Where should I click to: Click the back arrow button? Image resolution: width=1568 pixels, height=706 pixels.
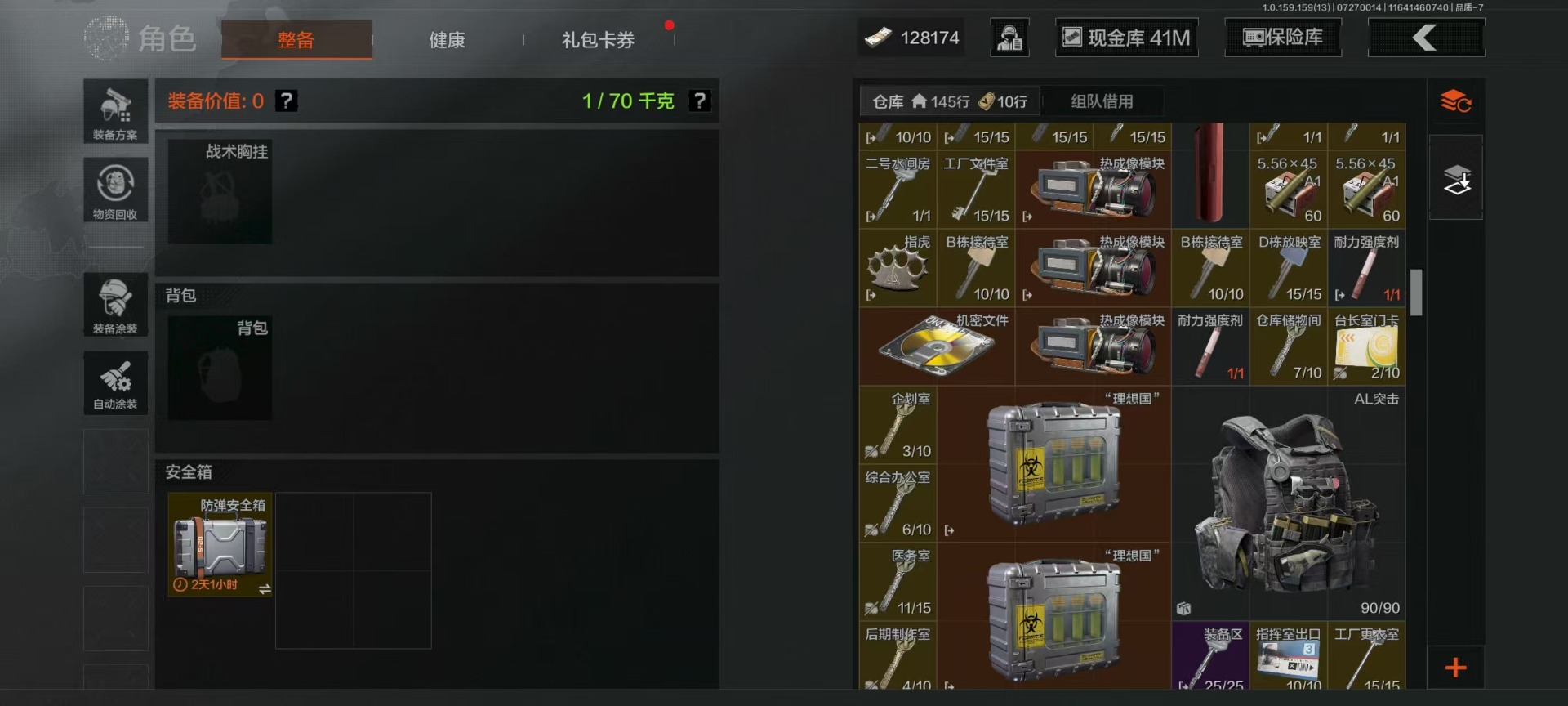click(x=1426, y=38)
